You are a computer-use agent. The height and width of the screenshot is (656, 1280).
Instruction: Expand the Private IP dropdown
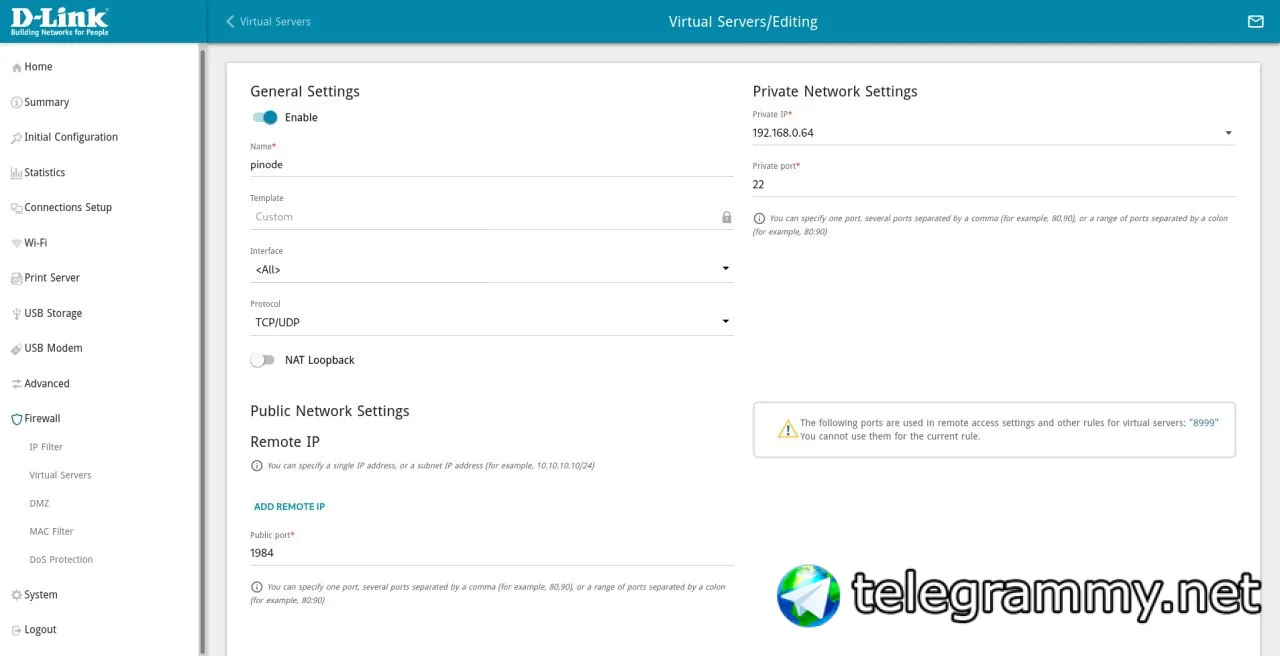[x=994, y=133]
